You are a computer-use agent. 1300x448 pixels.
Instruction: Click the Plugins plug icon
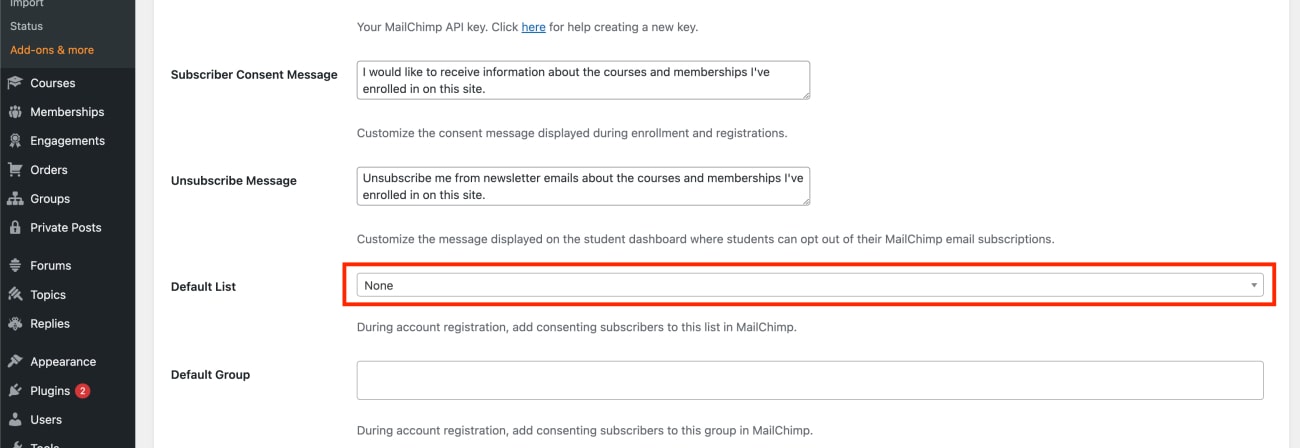click(x=15, y=391)
